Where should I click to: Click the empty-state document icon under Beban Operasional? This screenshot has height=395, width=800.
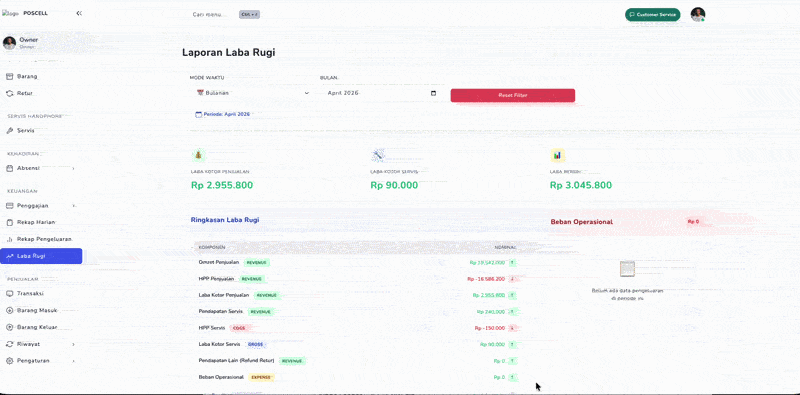click(627, 269)
